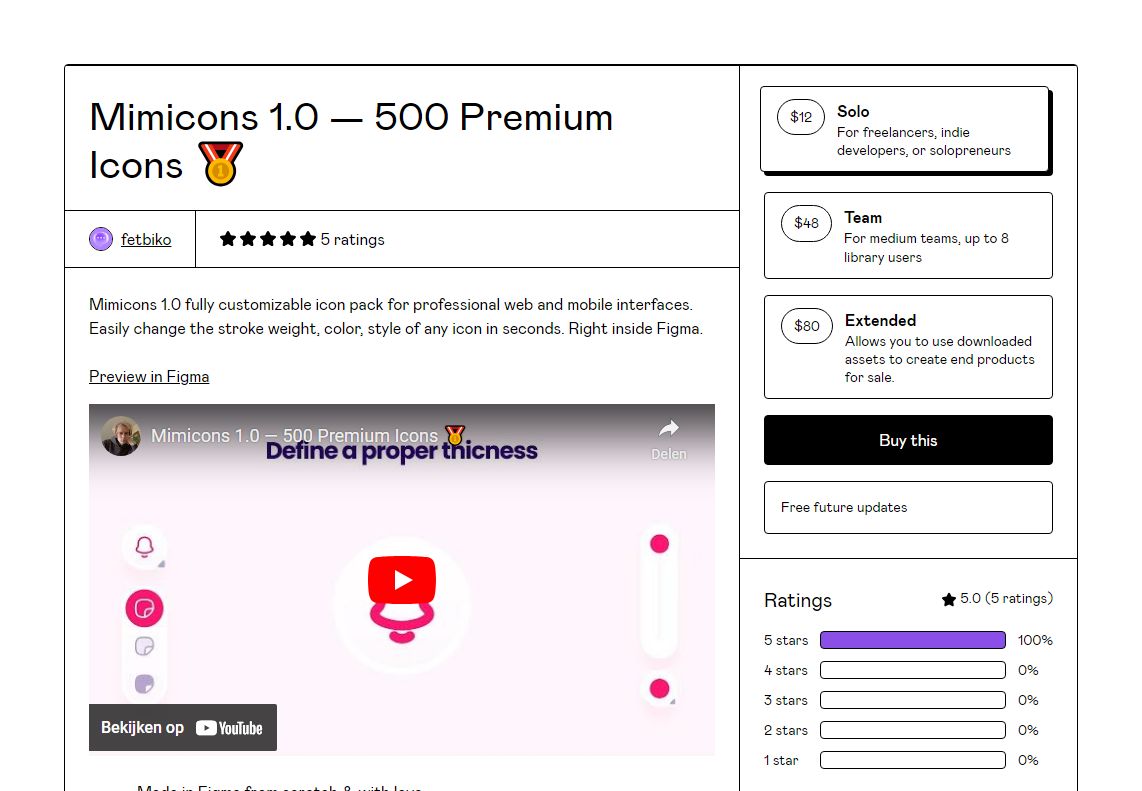Click the pink sticker icon in video
1142x791 pixels.
tap(144, 608)
